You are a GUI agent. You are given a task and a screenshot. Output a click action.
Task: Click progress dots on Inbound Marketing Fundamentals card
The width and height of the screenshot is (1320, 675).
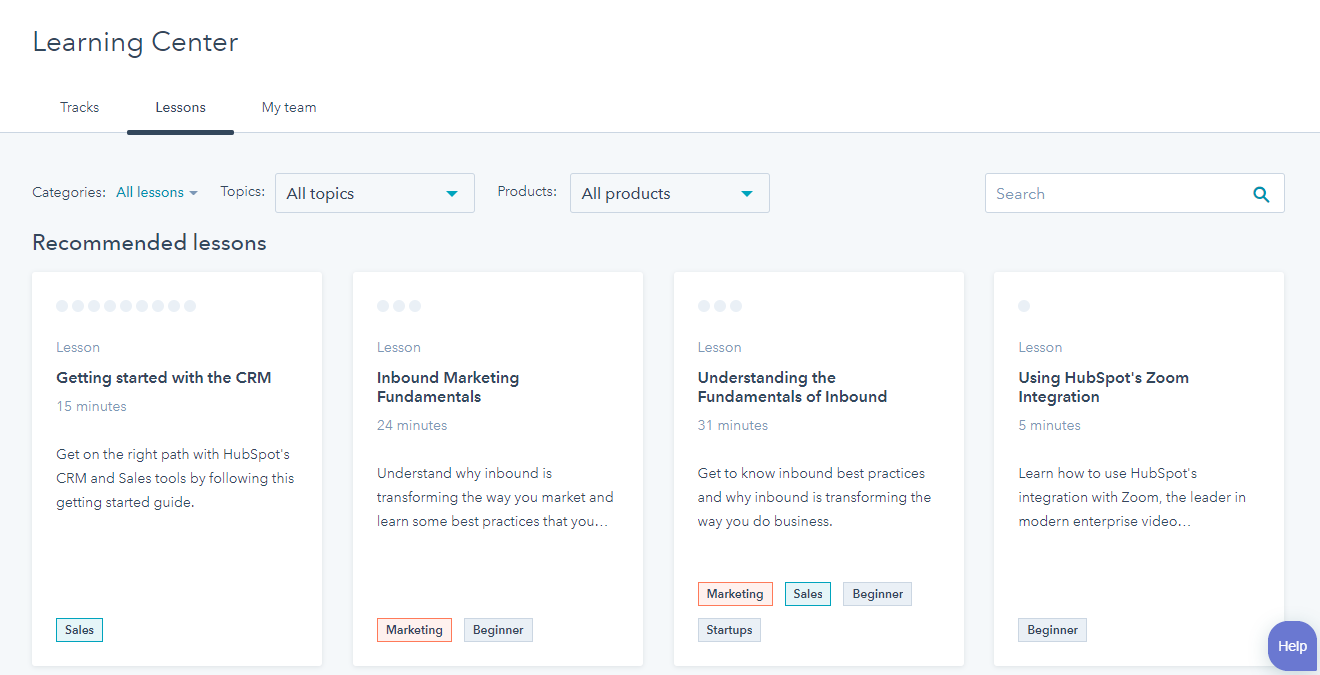(x=399, y=306)
